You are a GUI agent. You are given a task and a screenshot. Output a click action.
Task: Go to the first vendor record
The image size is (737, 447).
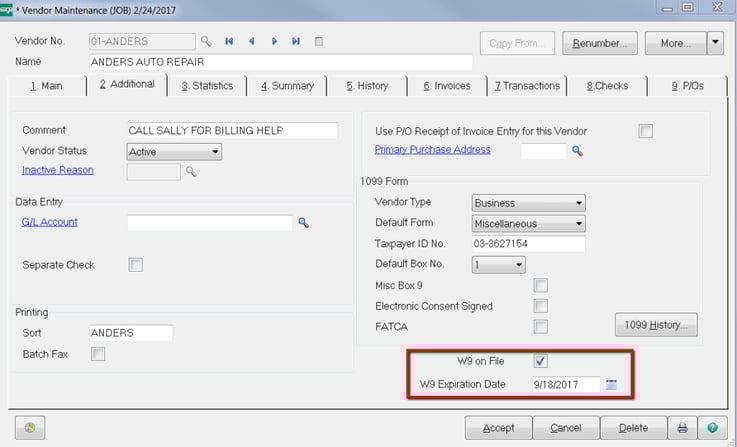pos(230,42)
